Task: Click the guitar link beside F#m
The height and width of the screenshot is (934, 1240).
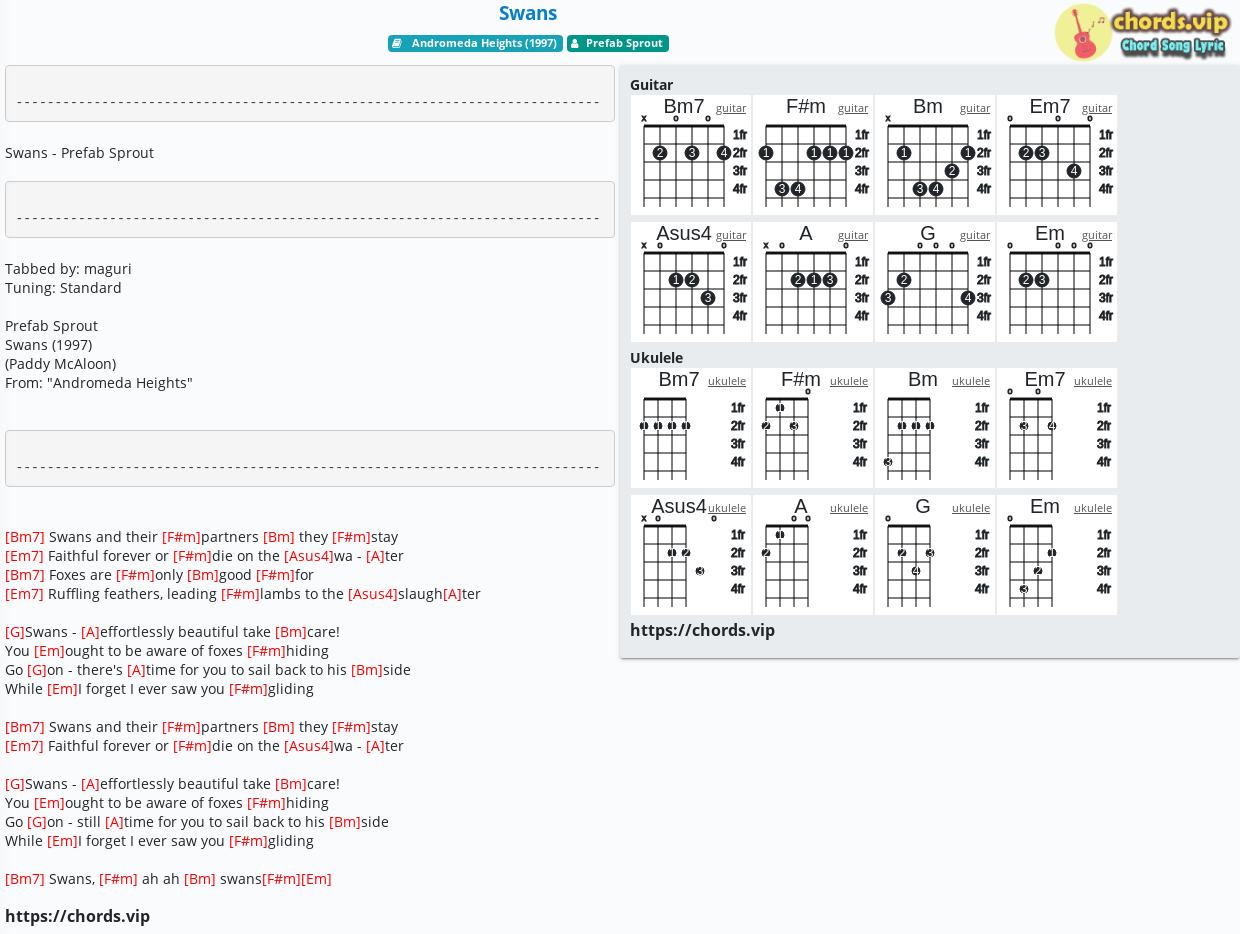Action: pyautogui.click(x=853, y=108)
